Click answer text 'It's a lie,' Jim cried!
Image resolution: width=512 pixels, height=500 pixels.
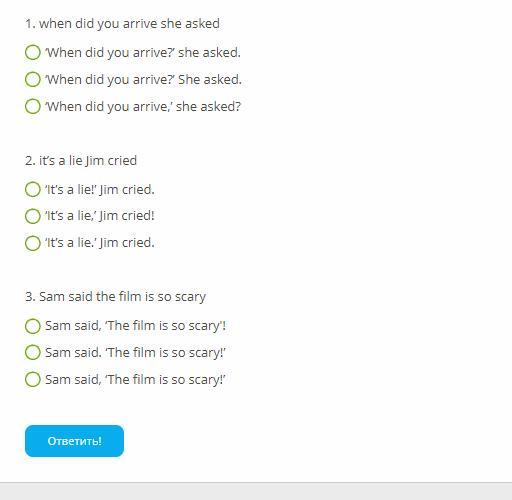100,216
